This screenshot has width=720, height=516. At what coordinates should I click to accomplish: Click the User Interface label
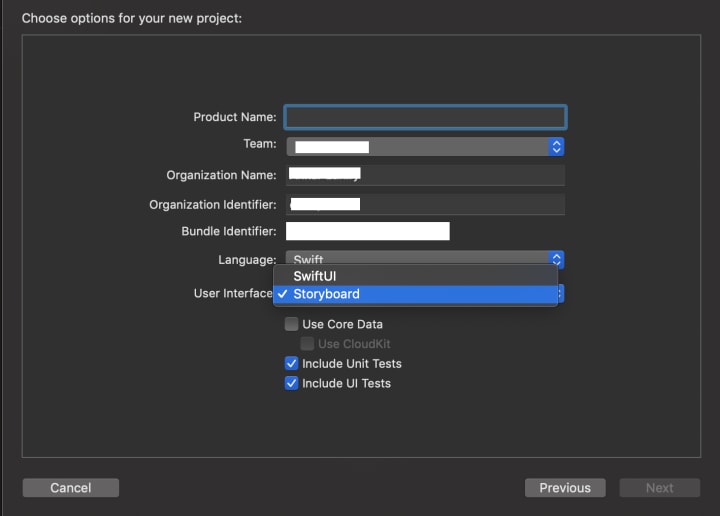[233, 294]
